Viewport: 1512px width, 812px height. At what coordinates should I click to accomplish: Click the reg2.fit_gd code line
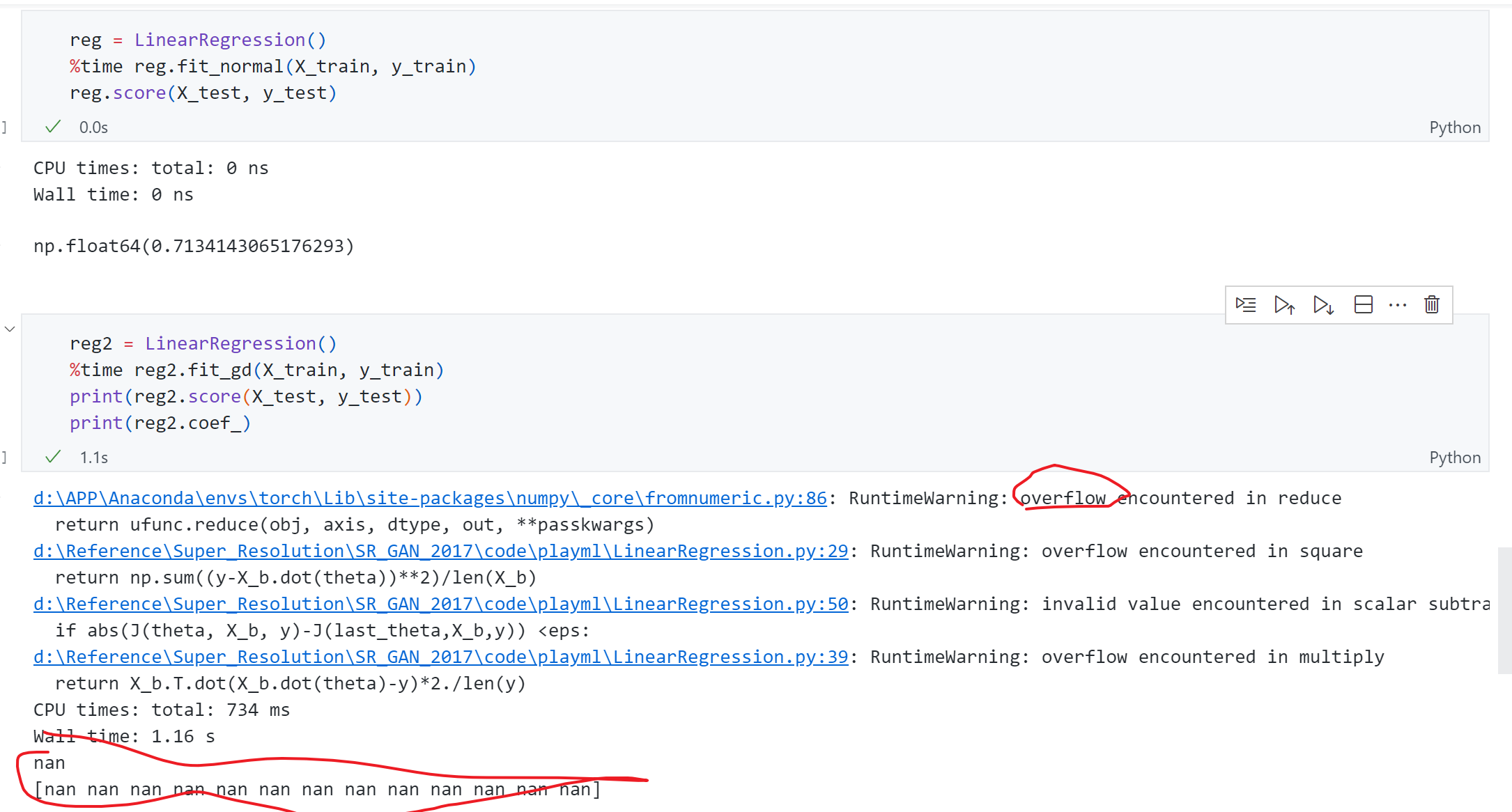256,370
